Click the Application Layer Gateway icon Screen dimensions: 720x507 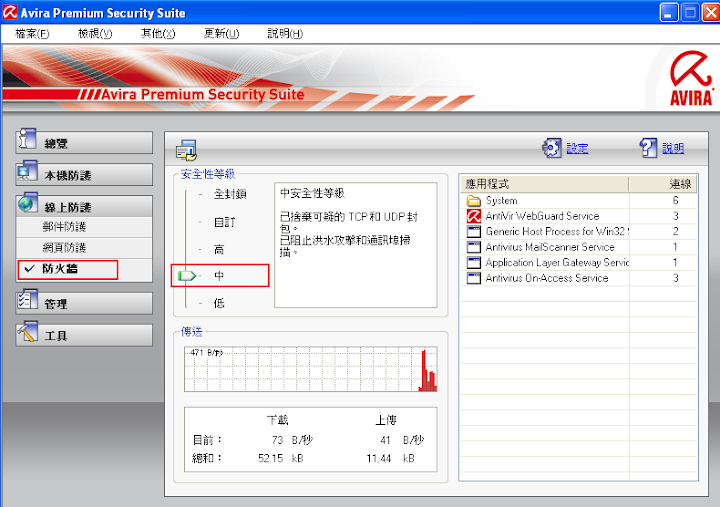pyautogui.click(x=473, y=263)
